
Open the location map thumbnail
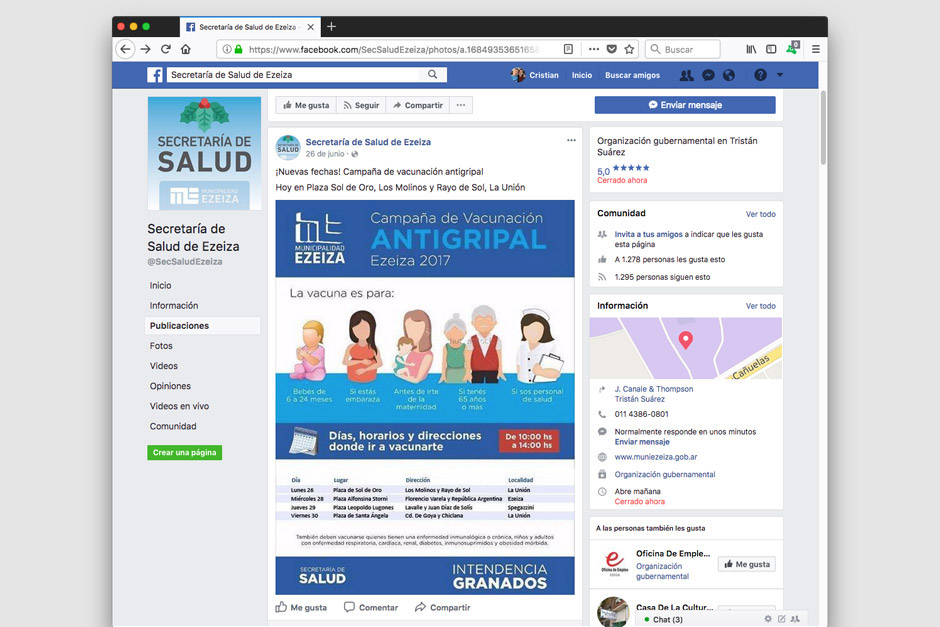pos(686,348)
